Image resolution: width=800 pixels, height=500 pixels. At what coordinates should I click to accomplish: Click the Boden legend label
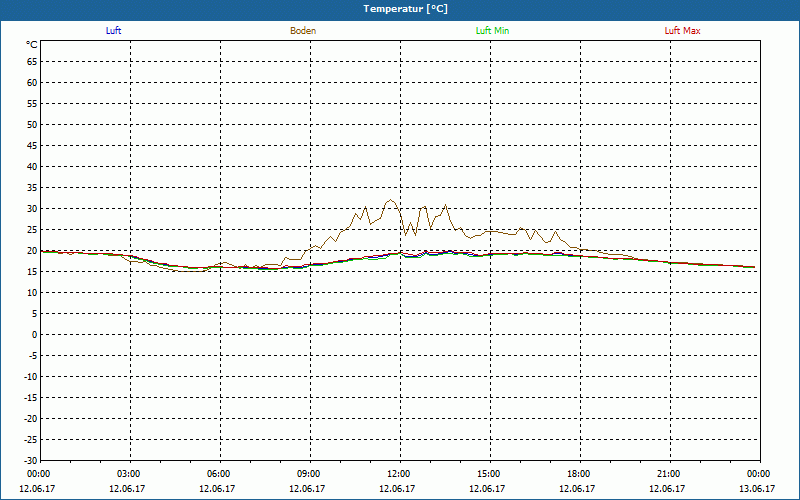[303, 31]
